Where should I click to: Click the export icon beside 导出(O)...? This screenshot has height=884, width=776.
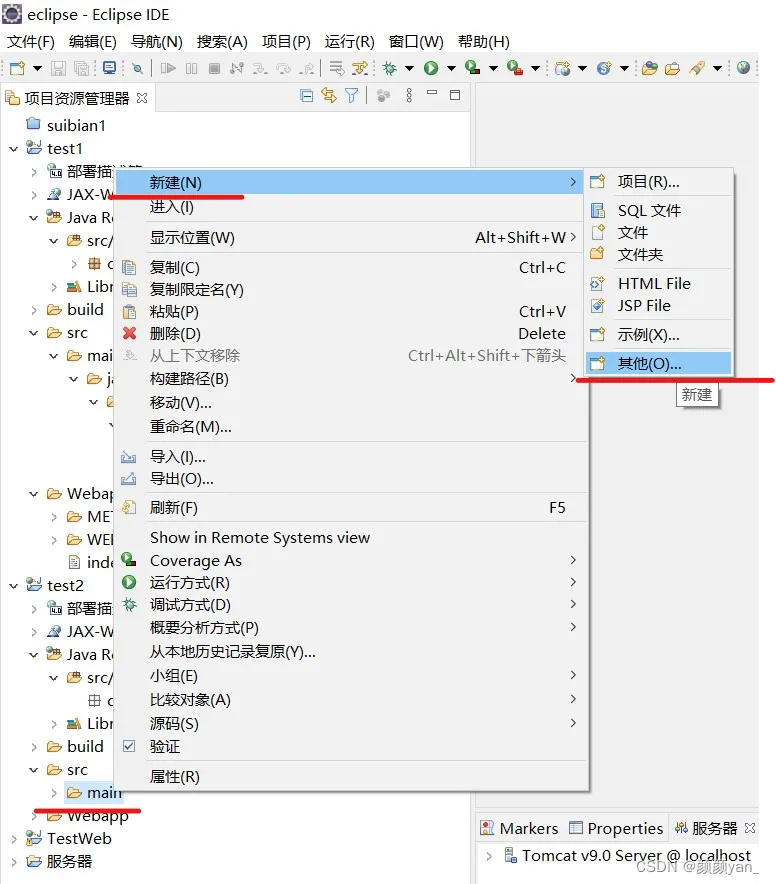click(x=129, y=479)
